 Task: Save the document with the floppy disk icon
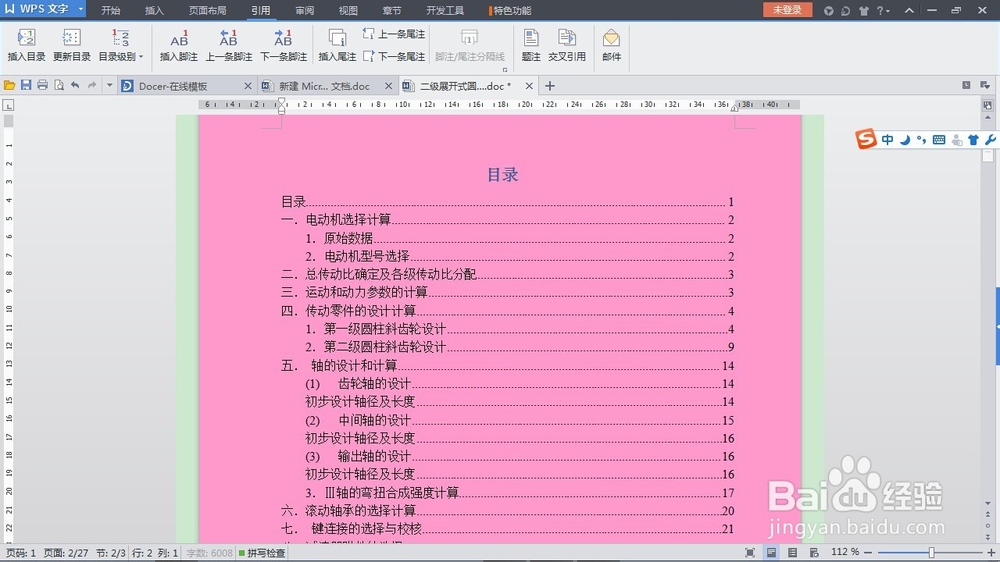[x=26, y=85]
